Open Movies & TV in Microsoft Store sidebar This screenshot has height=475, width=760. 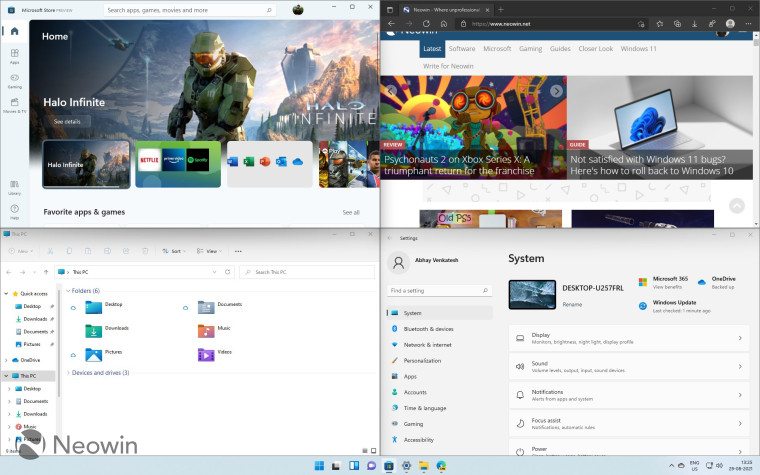click(15, 105)
